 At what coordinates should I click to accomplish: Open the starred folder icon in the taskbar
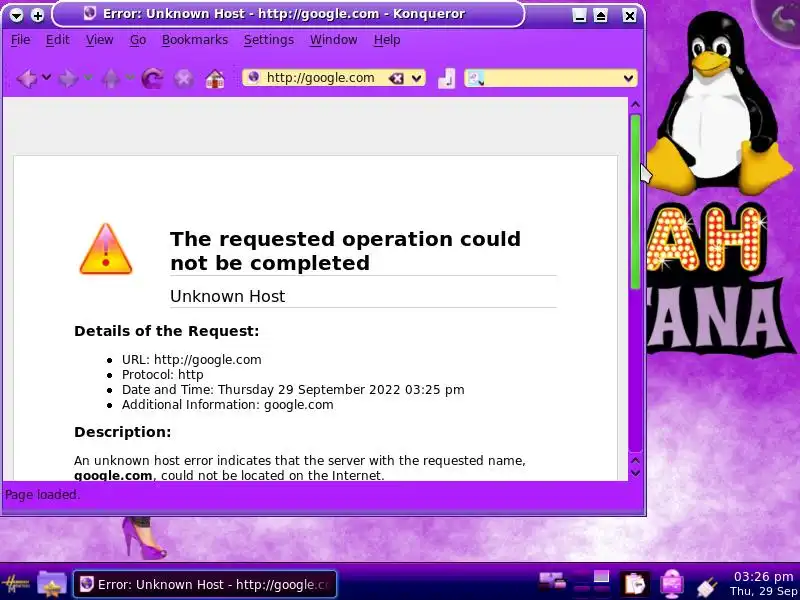click(x=52, y=584)
